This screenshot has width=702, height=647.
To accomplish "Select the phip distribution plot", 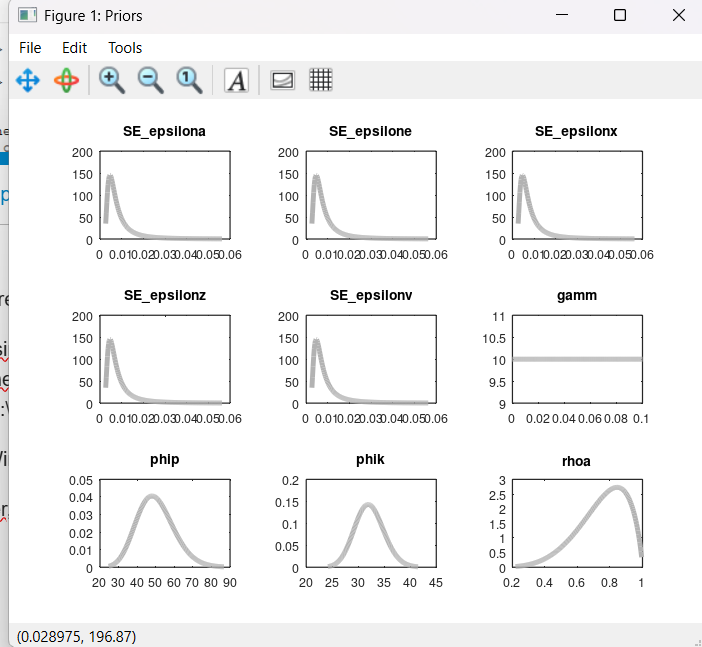I will 165,524.
